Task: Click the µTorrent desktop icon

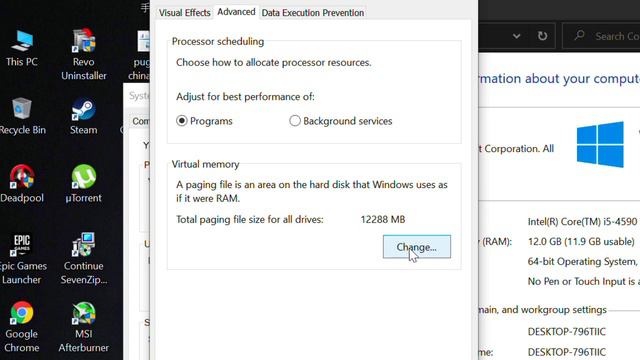Action: click(x=83, y=184)
